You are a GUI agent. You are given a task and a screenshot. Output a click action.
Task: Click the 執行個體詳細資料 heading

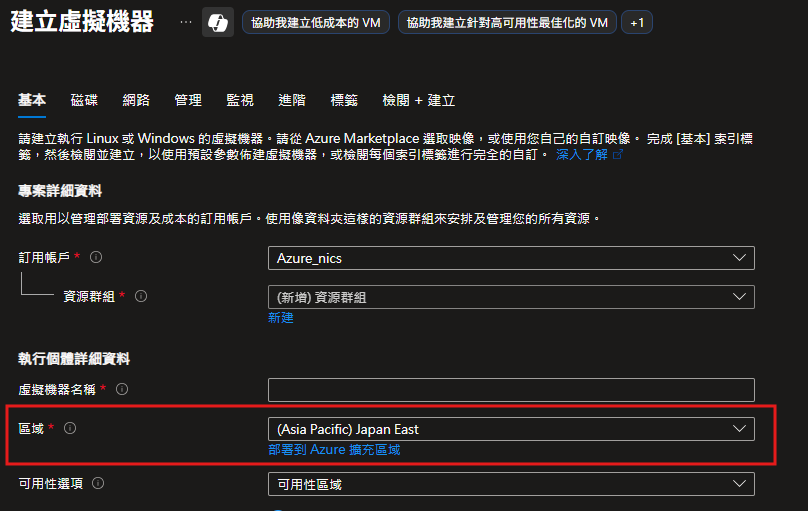(x=74, y=359)
